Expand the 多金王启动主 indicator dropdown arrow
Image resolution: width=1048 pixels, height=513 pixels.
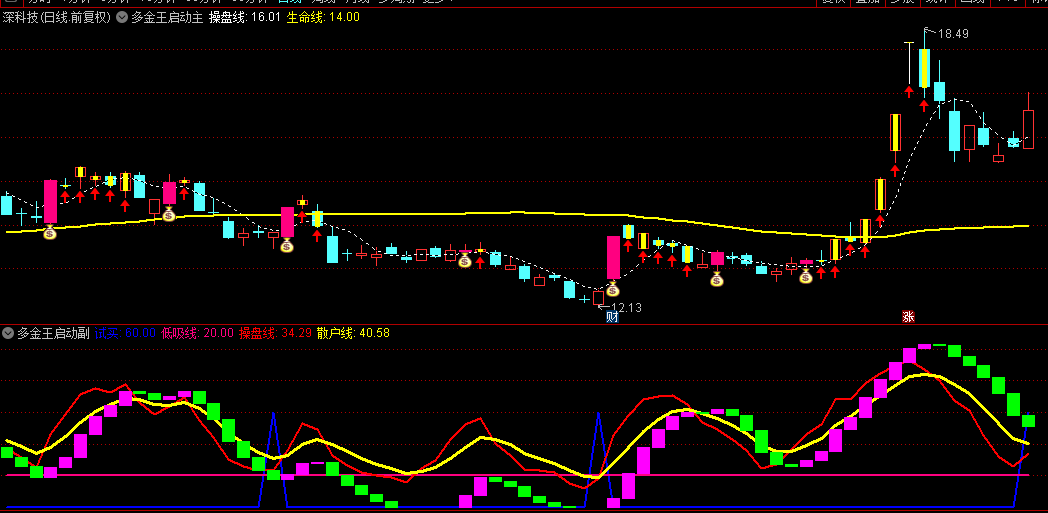pyautogui.click(x=122, y=18)
